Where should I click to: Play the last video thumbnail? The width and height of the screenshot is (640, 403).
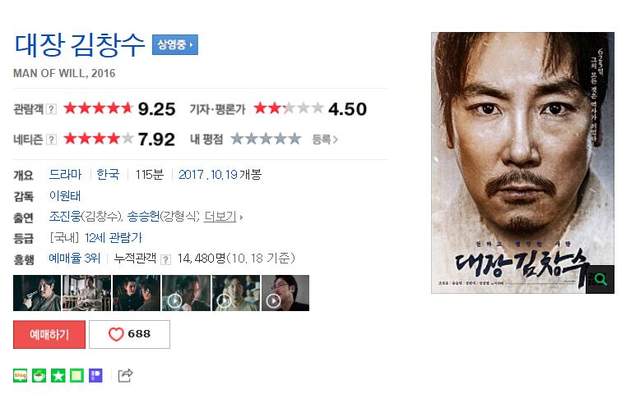tap(285, 293)
